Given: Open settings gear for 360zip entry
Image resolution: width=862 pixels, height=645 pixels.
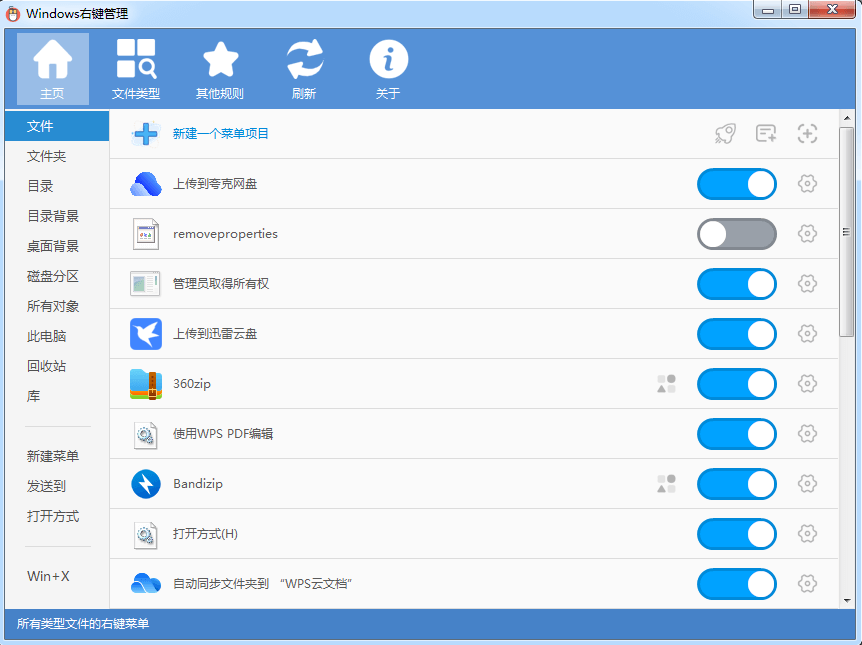Looking at the screenshot, I should (x=807, y=384).
